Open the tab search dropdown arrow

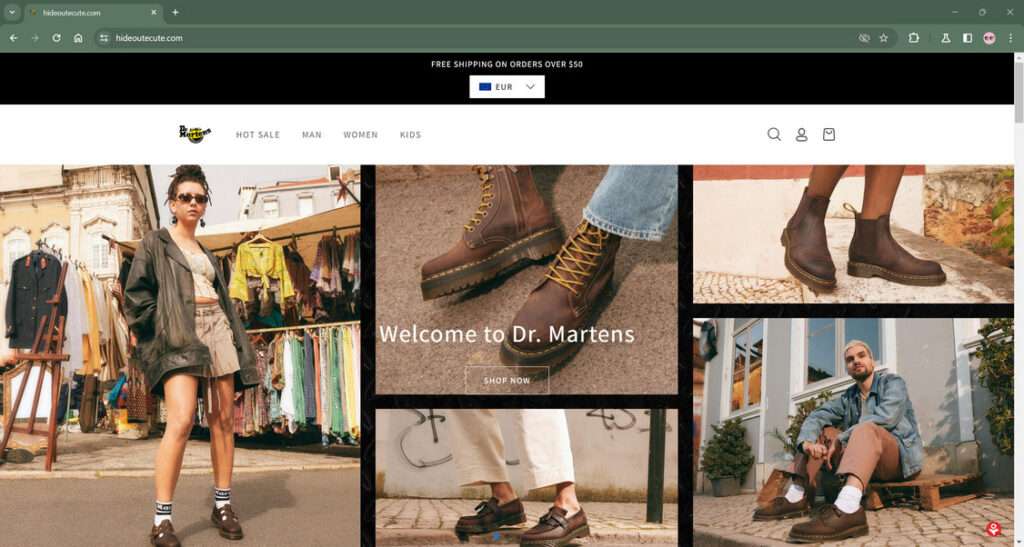pos(12,12)
